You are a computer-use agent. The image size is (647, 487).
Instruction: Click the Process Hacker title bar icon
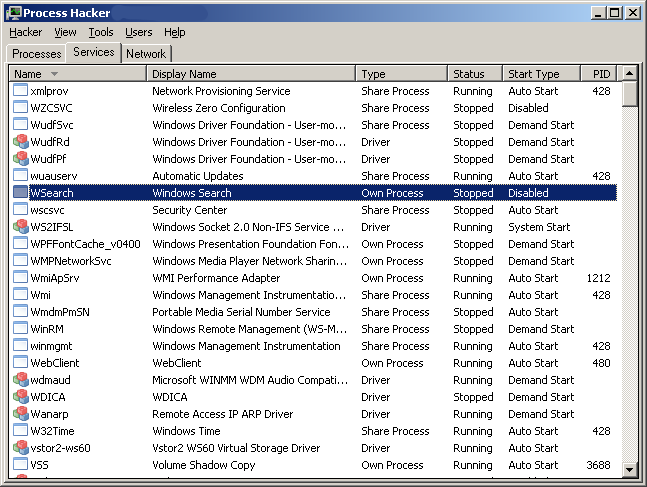coord(14,13)
